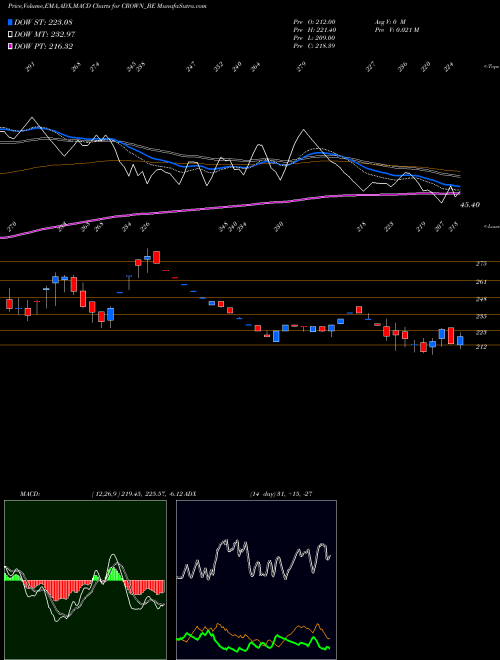This screenshot has height=660, width=500.
Task: Click the 225 price level label
Action: pyautogui.click(x=481, y=332)
